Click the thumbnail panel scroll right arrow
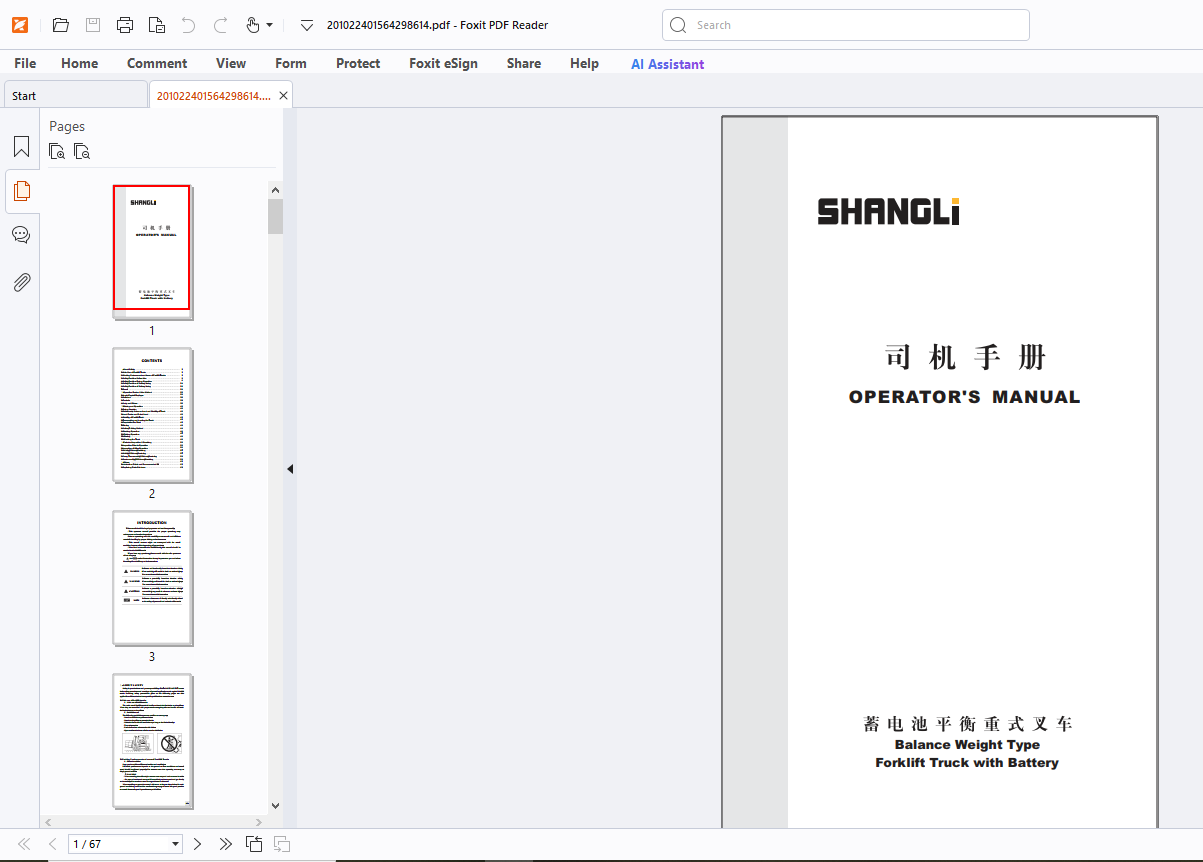This screenshot has height=862, width=1203. (x=260, y=821)
